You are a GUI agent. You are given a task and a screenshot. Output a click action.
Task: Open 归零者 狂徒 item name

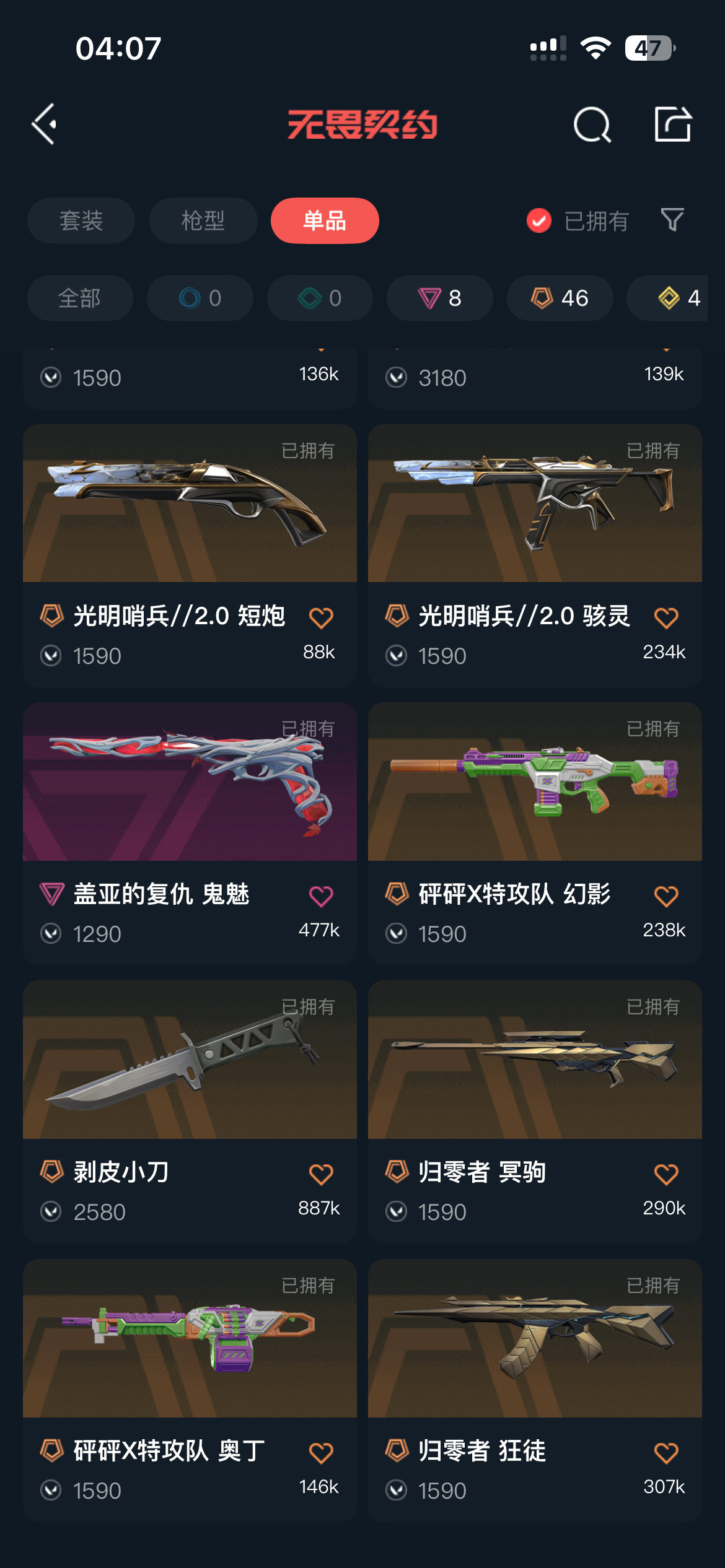482,1450
